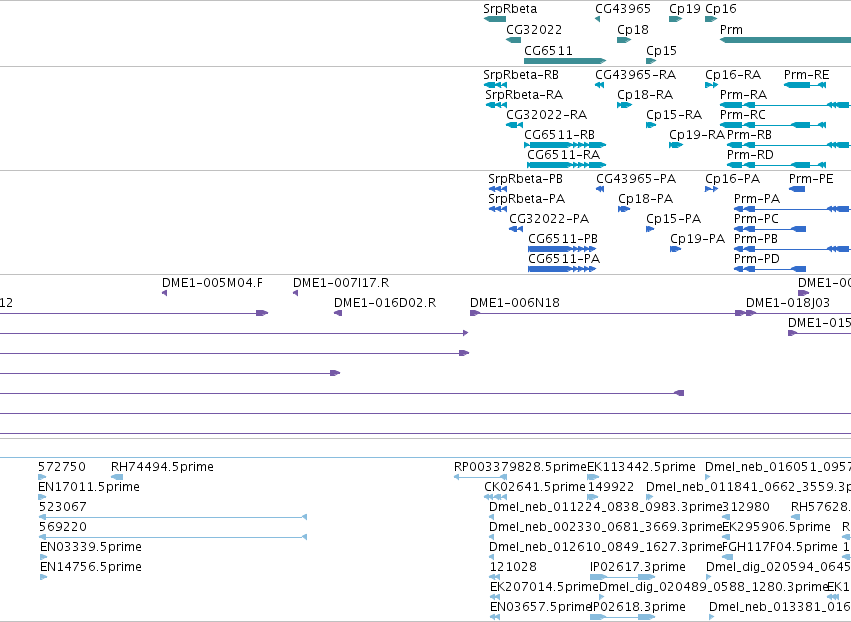Click EST EN17011.5prime
Screen dimensions: 851x622
(42, 497)
